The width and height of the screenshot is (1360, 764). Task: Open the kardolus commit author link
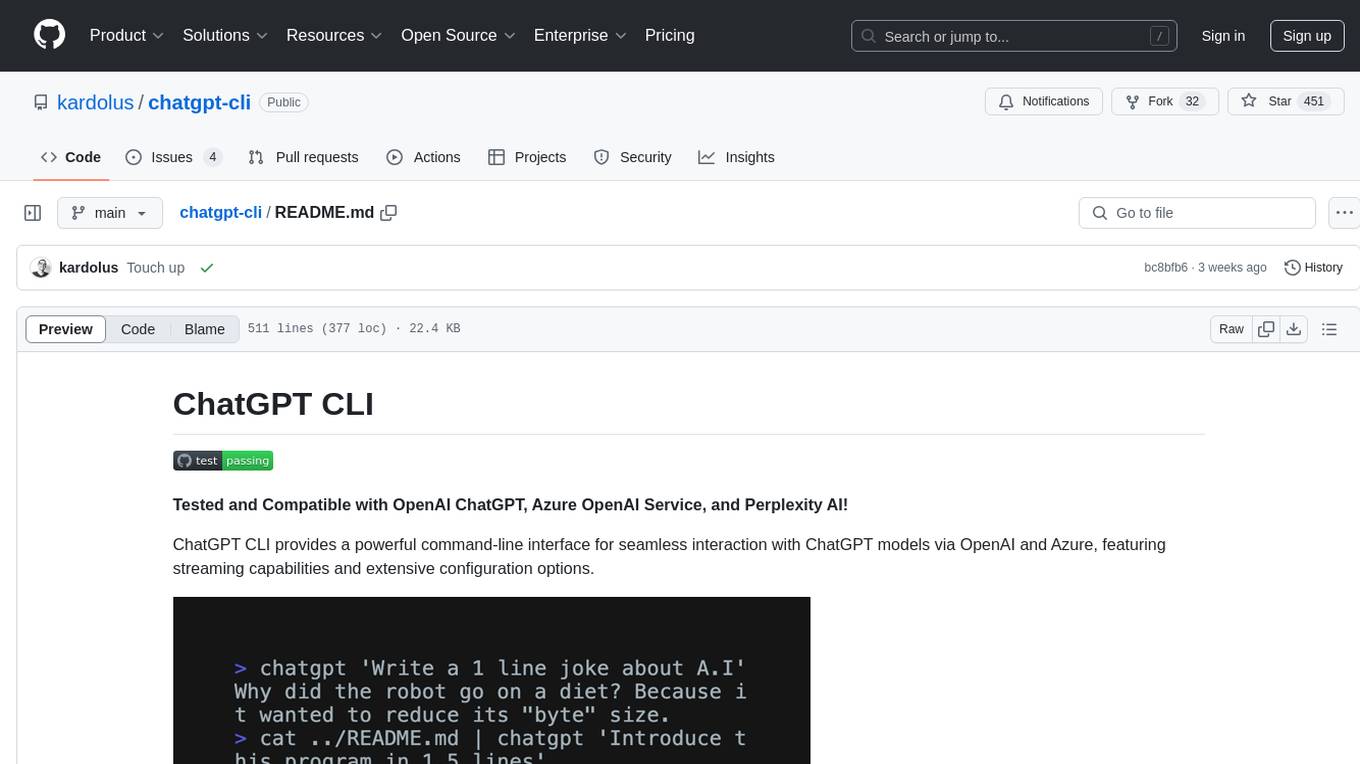coord(89,268)
